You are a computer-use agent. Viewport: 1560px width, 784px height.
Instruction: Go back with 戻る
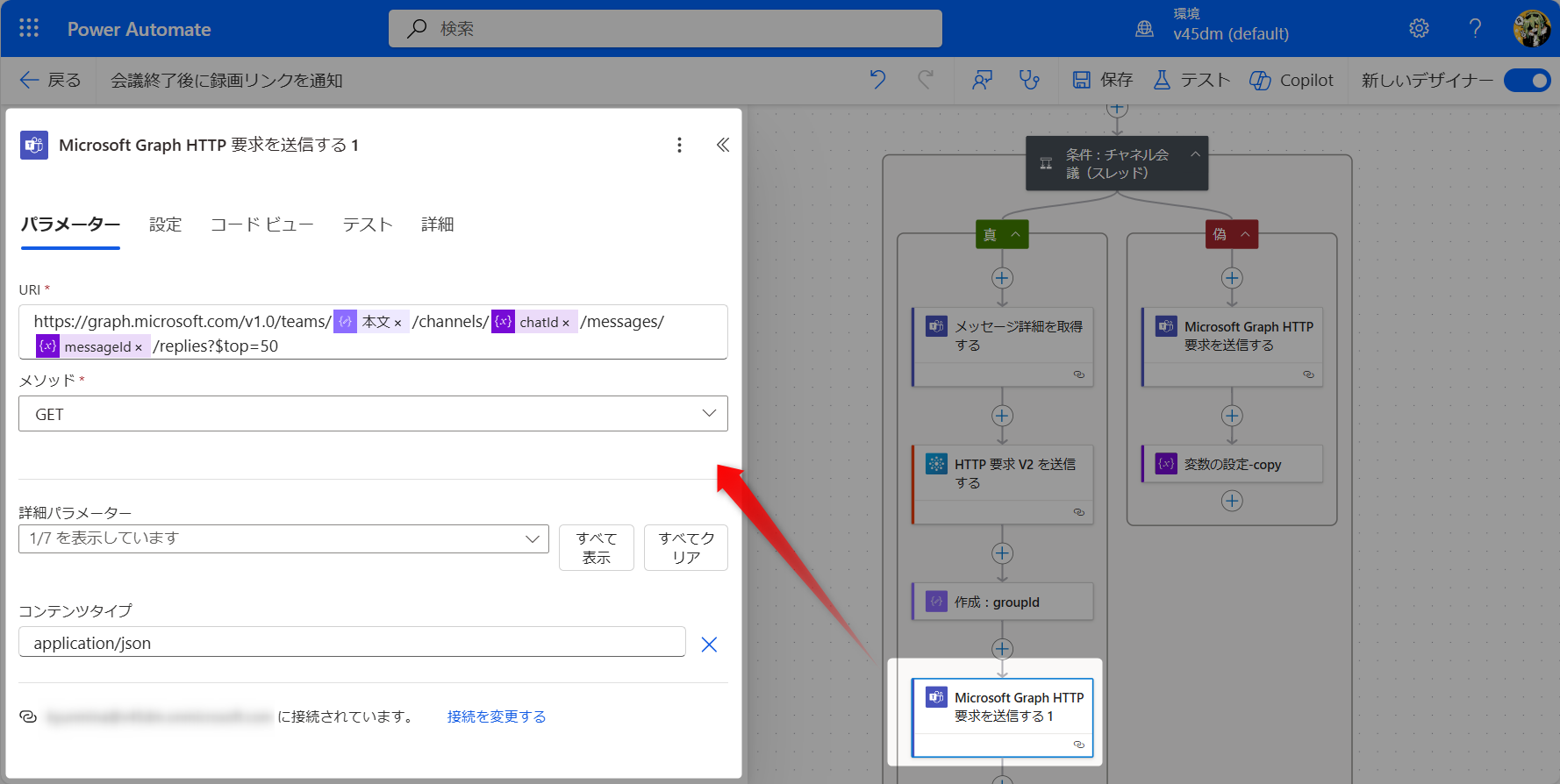[x=50, y=80]
